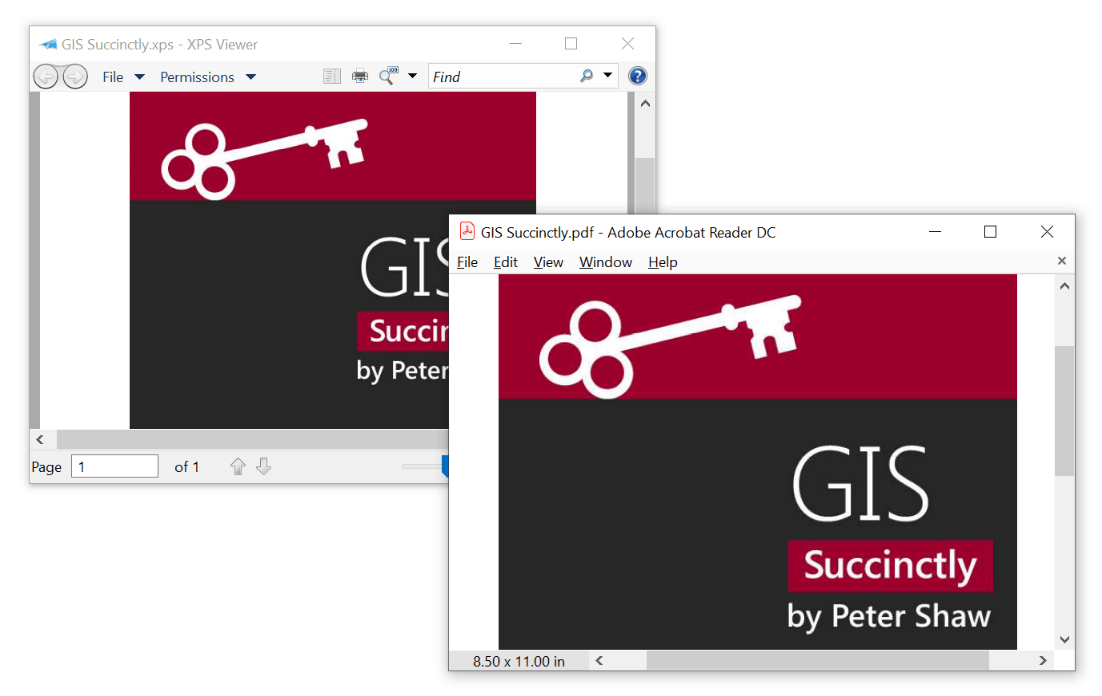This screenshot has height=696, width=1102.
Task: Click the Find search magnifier icon
Action: [587, 75]
